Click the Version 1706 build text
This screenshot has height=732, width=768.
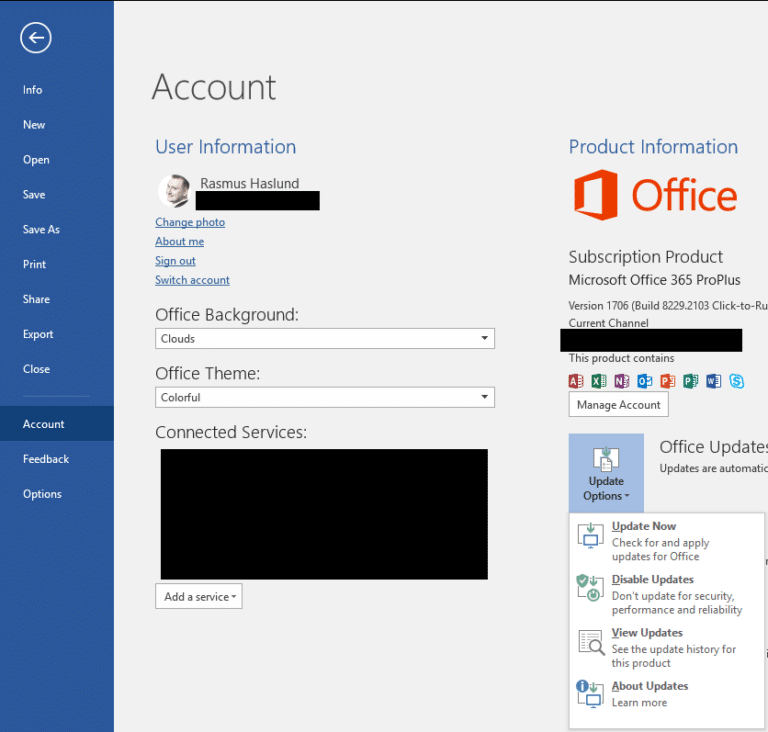point(668,306)
